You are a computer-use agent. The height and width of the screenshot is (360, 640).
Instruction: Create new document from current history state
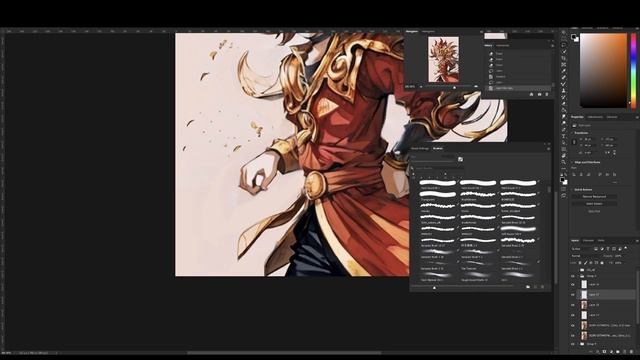(531, 94)
